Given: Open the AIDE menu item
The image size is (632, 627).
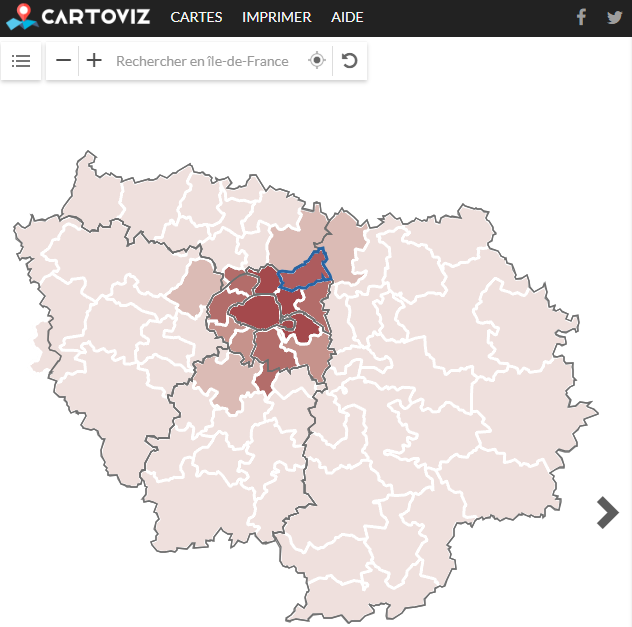Looking at the screenshot, I should pos(347,17).
